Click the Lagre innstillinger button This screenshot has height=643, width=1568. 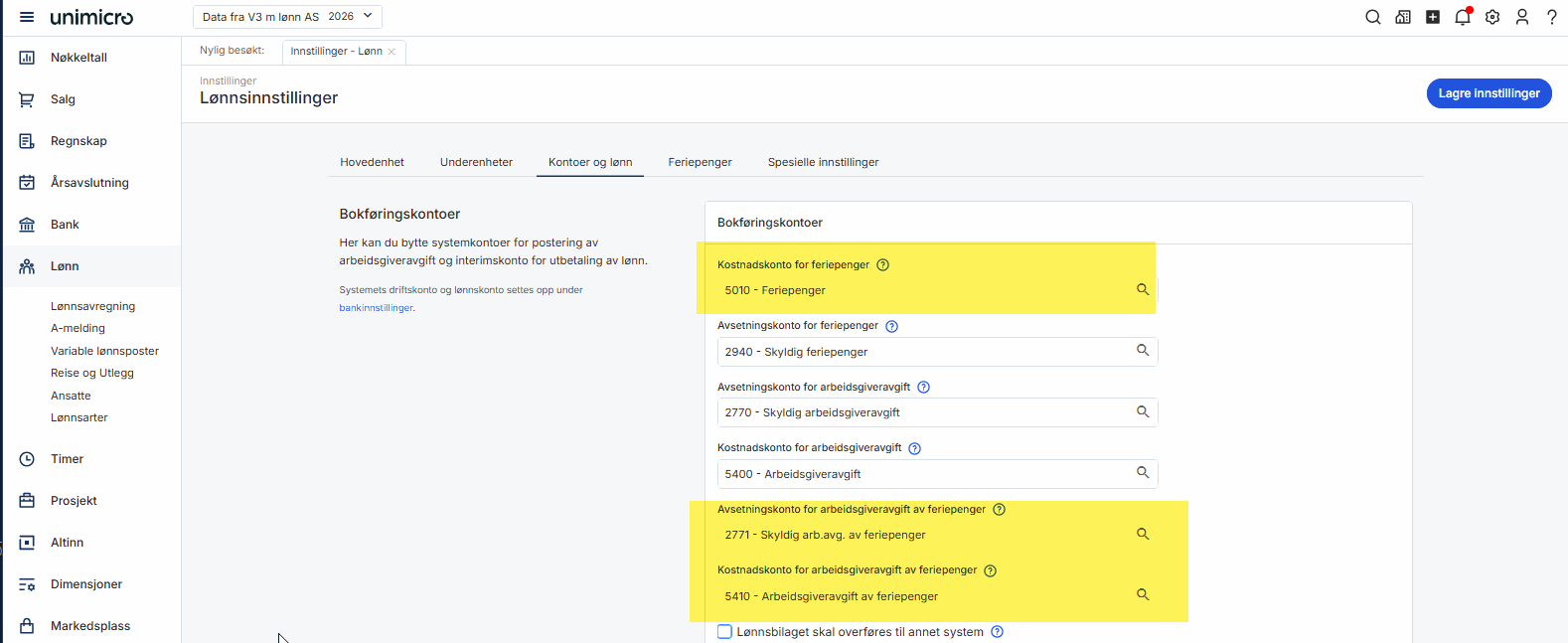click(1488, 93)
